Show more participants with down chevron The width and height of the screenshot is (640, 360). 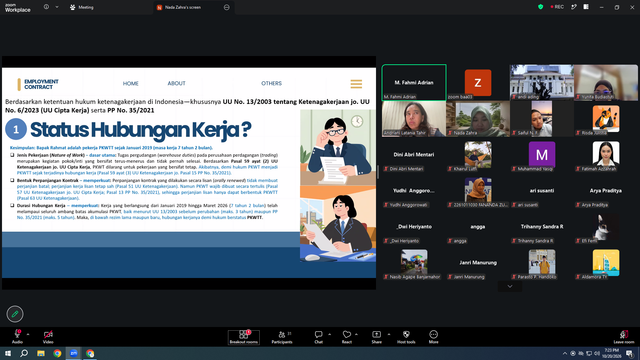(510, 286)
